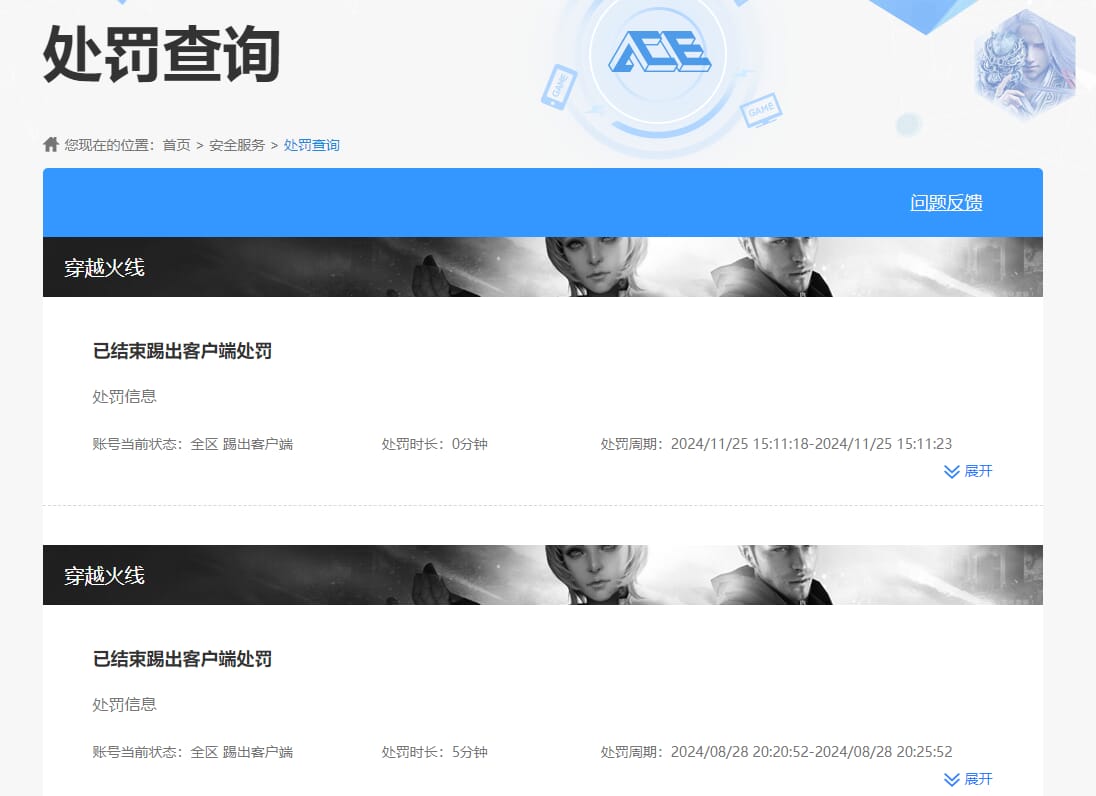Click the second 穿越火线 banner title

104,576
